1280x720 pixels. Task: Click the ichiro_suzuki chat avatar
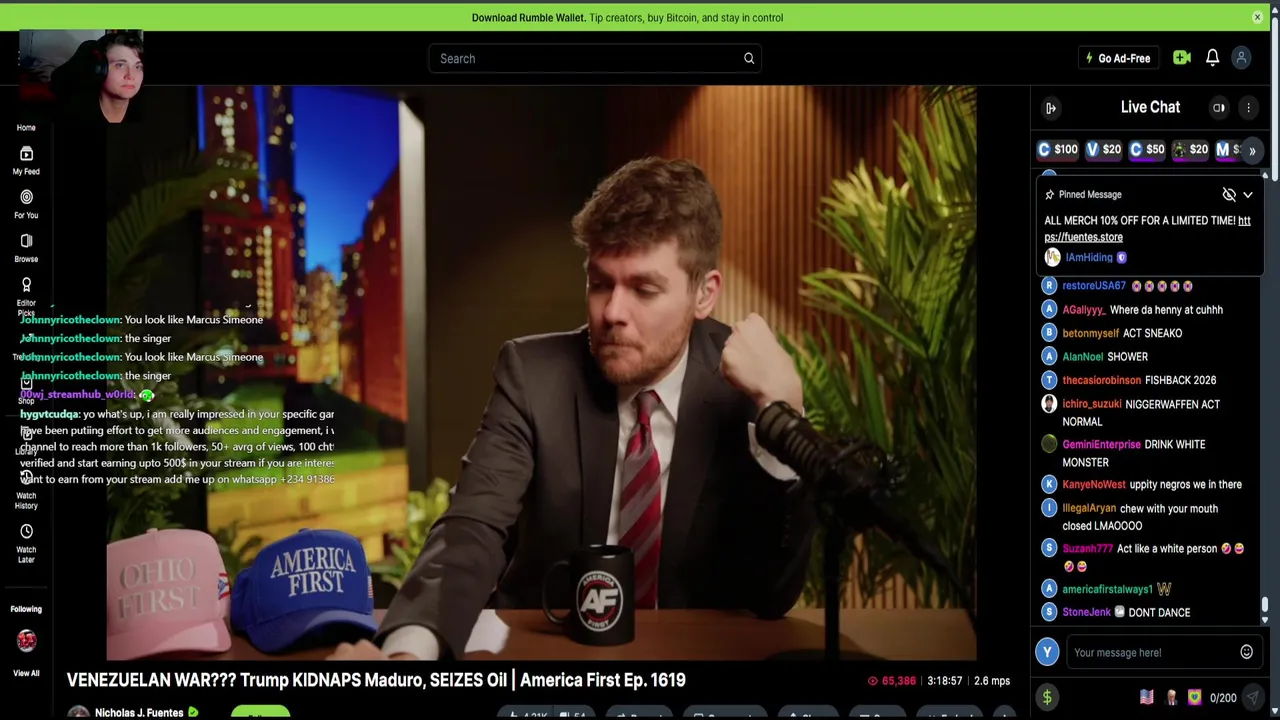[x=1049, y=405]
